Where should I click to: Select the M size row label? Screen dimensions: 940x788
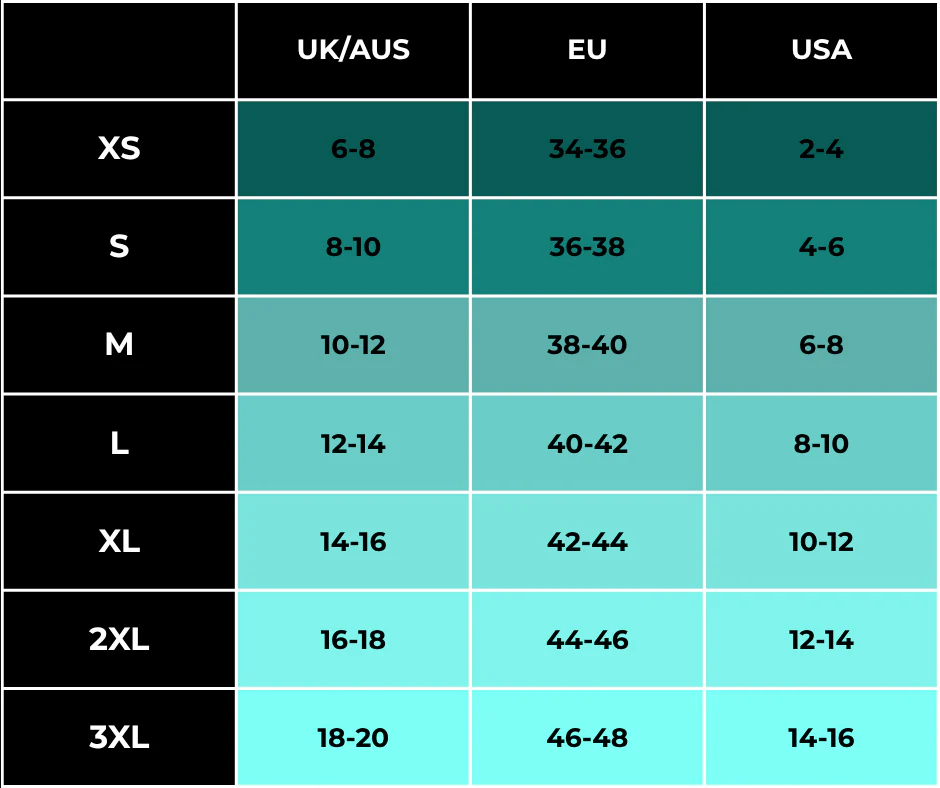(x=119, y=345)
